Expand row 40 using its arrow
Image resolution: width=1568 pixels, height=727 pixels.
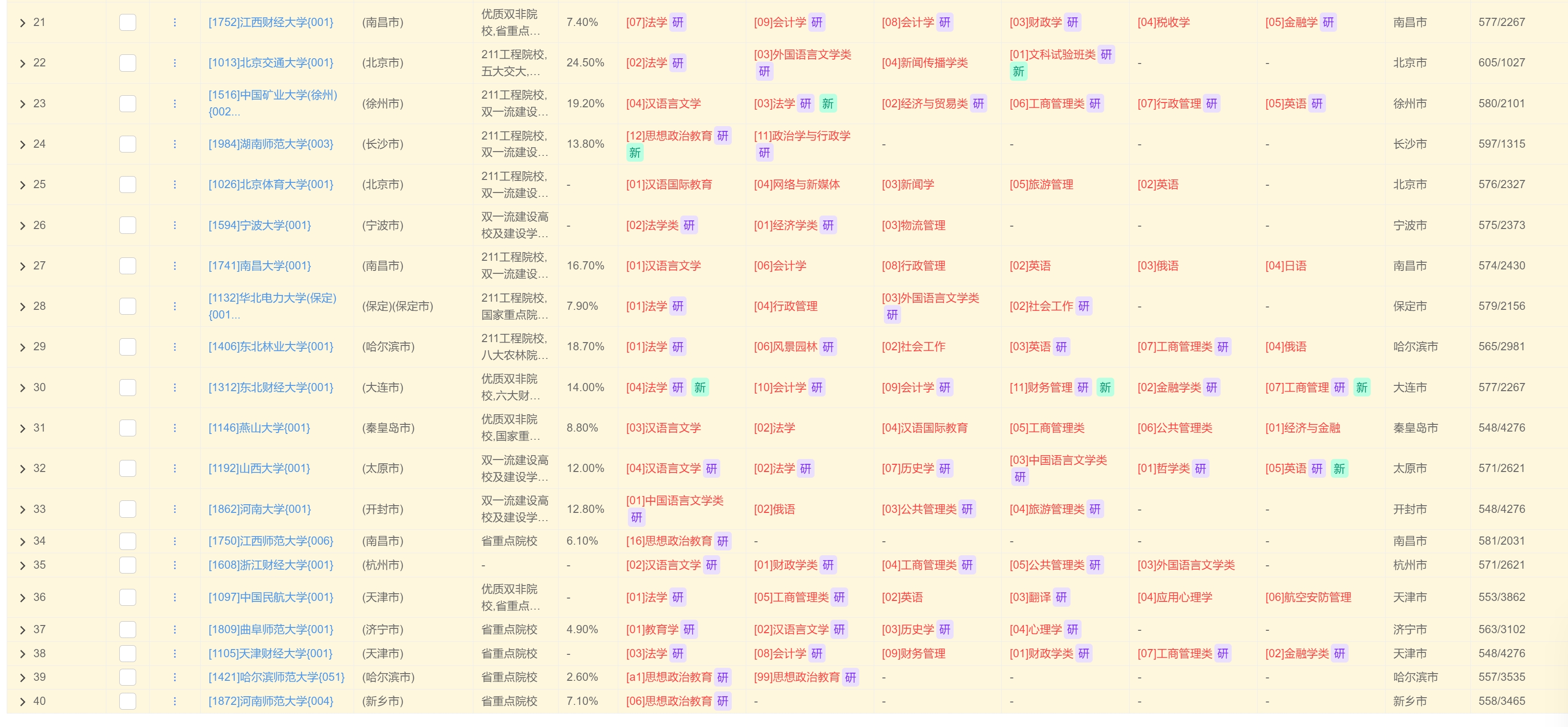pyautogui.click(x=23, y=701)
